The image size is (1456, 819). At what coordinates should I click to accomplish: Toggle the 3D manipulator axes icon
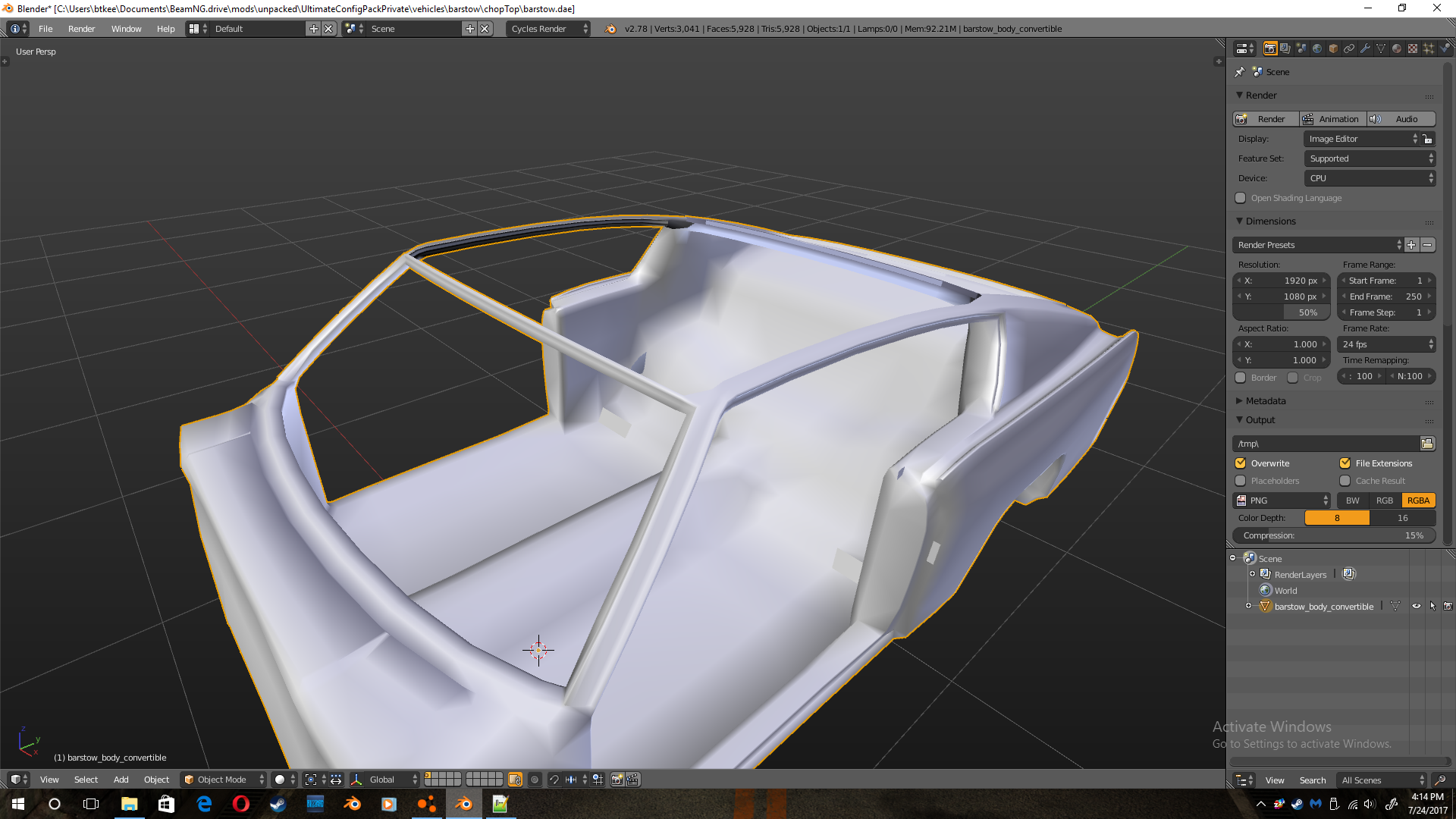point(356,780)
